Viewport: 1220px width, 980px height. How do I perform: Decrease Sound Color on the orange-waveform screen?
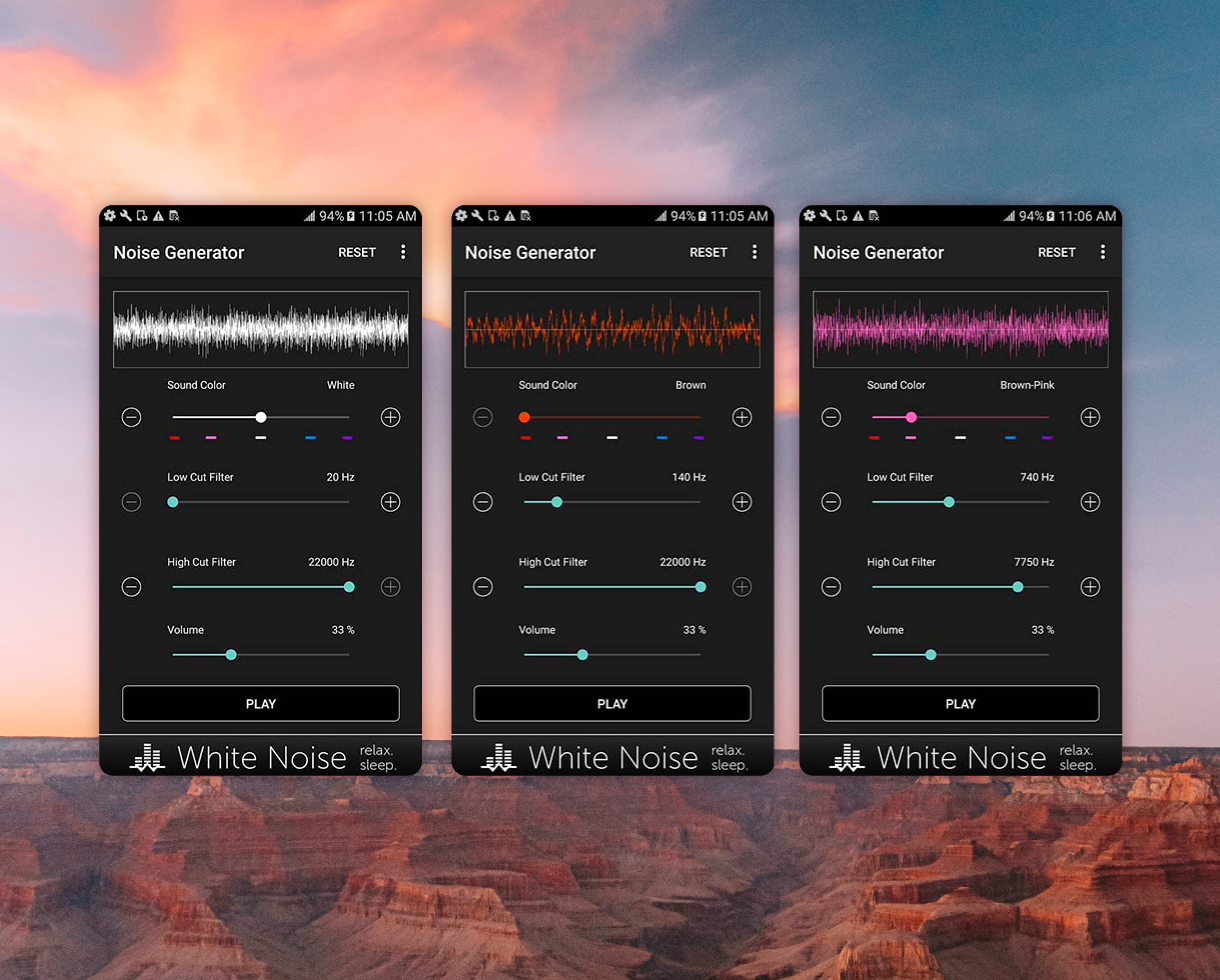coord(483,417)
